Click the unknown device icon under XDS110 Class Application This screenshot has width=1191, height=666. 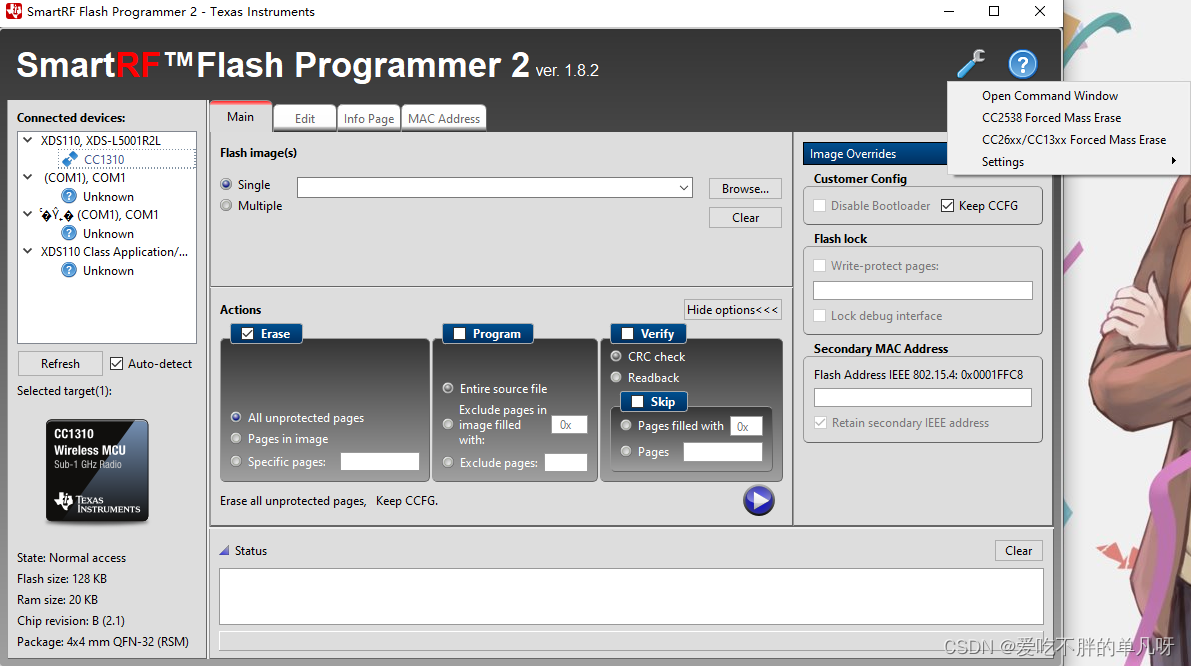pos(69,270)
